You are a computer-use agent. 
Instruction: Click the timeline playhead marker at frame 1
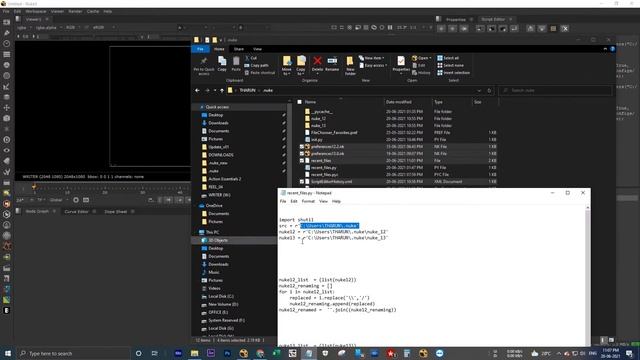click(34, 187)
